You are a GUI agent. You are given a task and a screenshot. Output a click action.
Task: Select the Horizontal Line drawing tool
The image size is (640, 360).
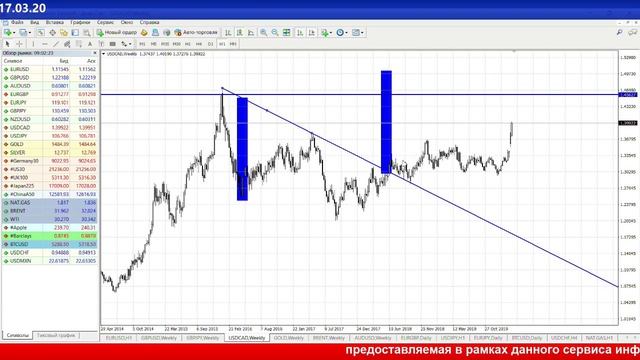[44, 44]
